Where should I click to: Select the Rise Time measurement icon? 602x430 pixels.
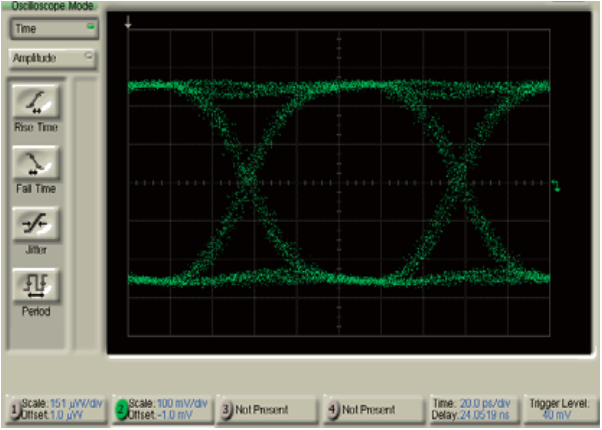coord(36,101)
